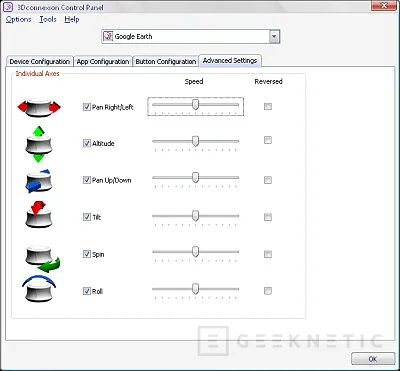
Task: Click the Reversed column header
Action: [x=268, y=81]
